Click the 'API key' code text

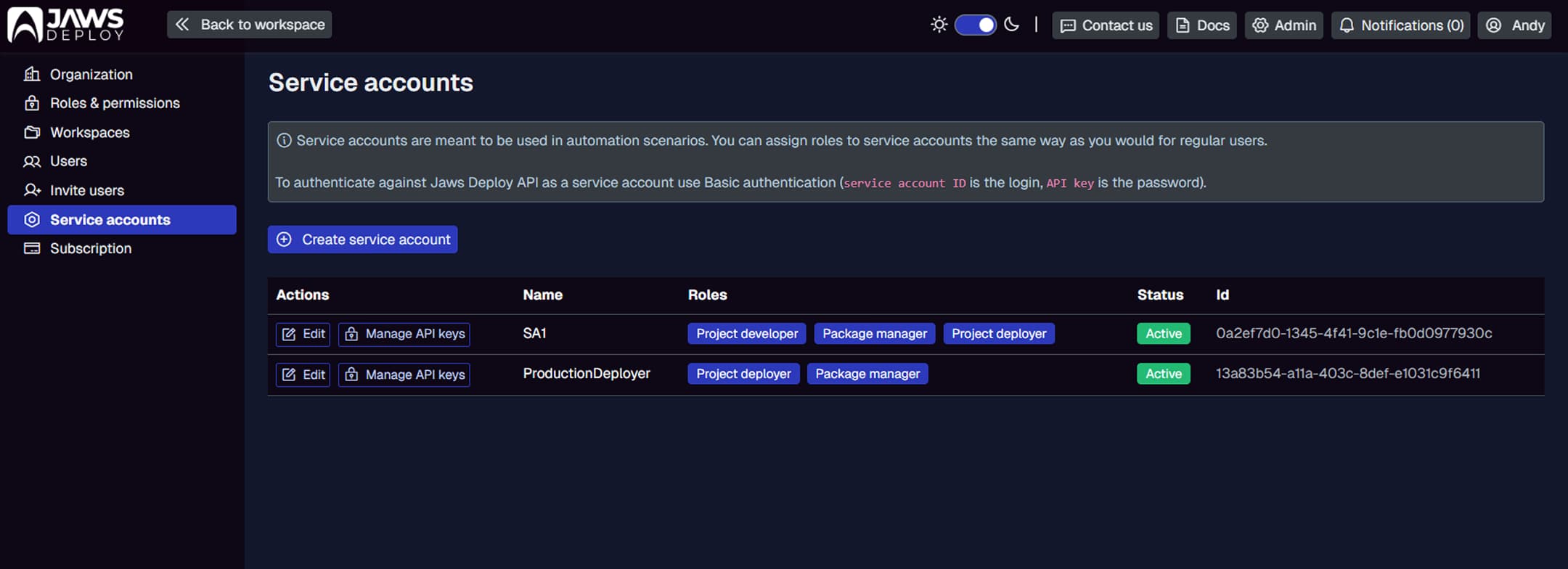tap(1070, 184)
